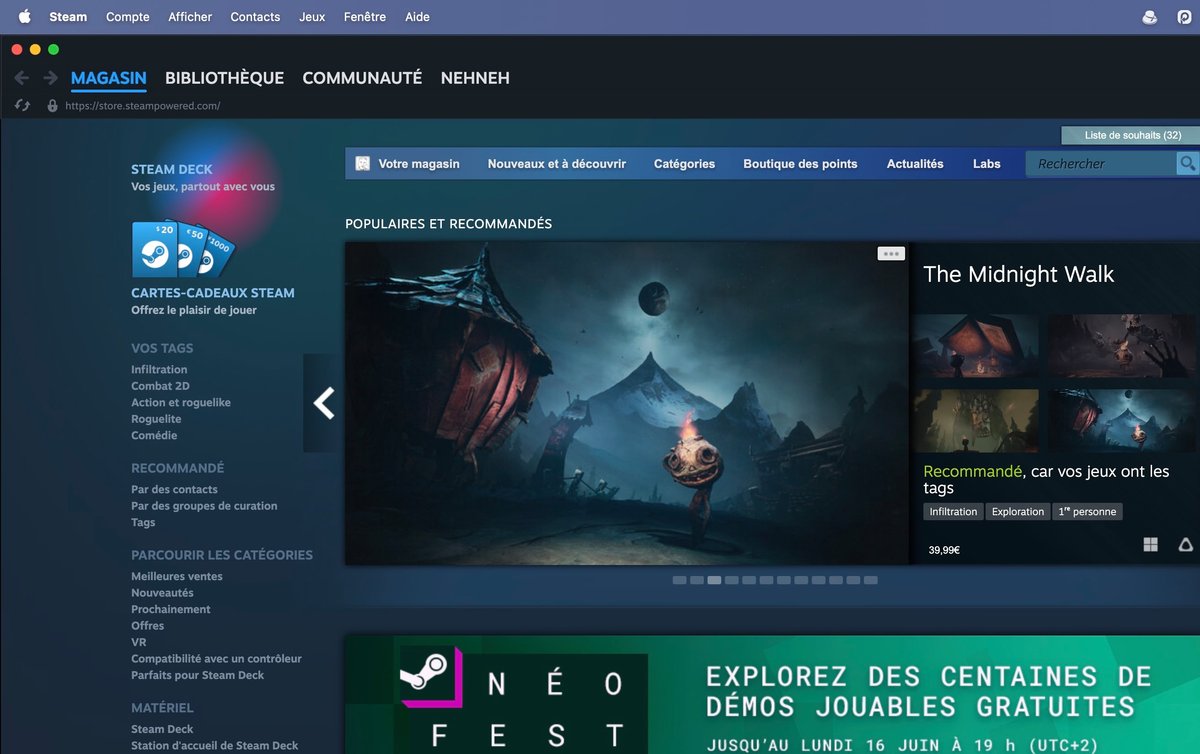This screenshot has width=1200, height=754.
Task: Click the store URL address bar
Action: click(143, 106)
